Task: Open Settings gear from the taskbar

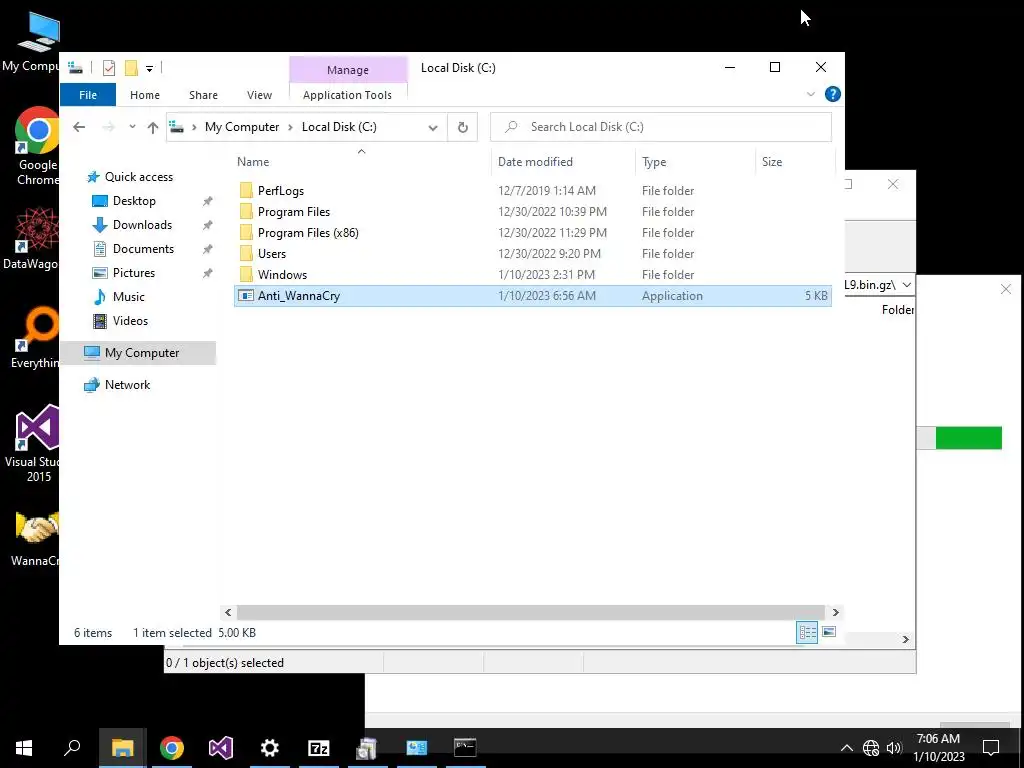Action: [x=270, y=748]
